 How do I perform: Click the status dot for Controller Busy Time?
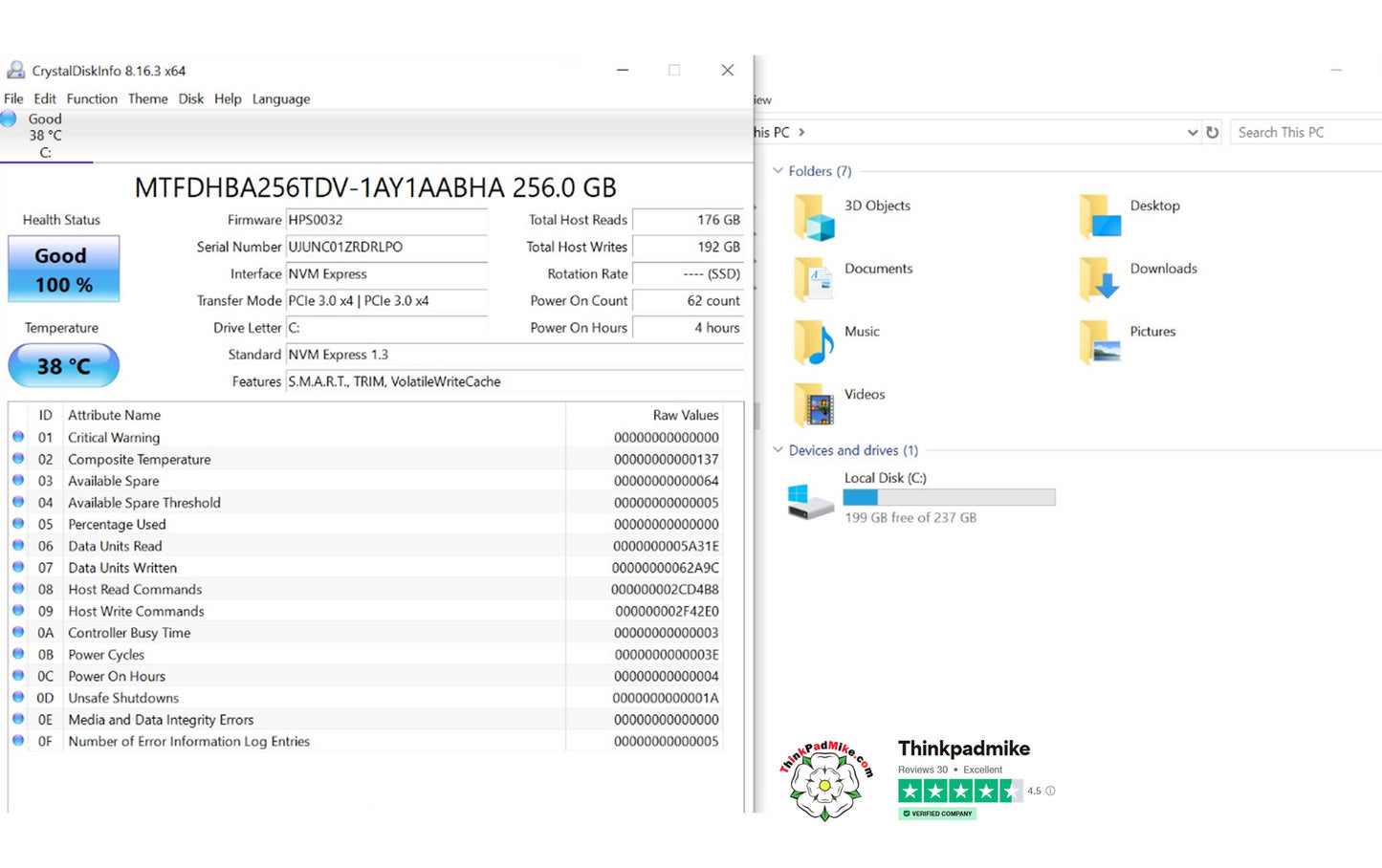18,632
